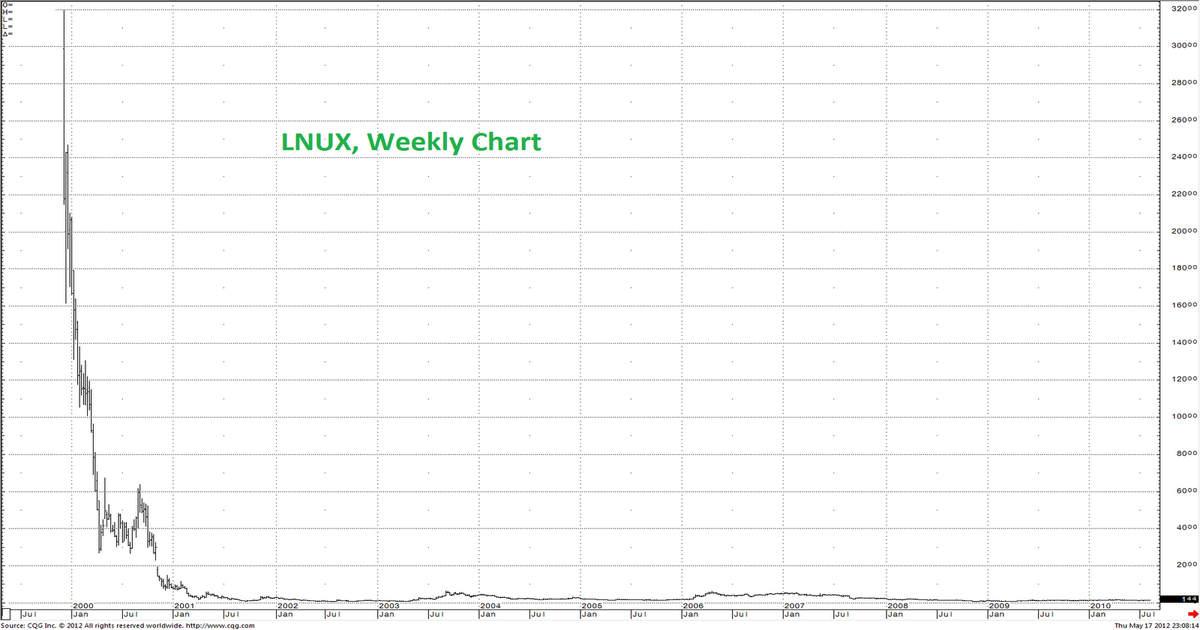
Task: Select the LNUX, Weekly Chart title
Action: point(410,142)
